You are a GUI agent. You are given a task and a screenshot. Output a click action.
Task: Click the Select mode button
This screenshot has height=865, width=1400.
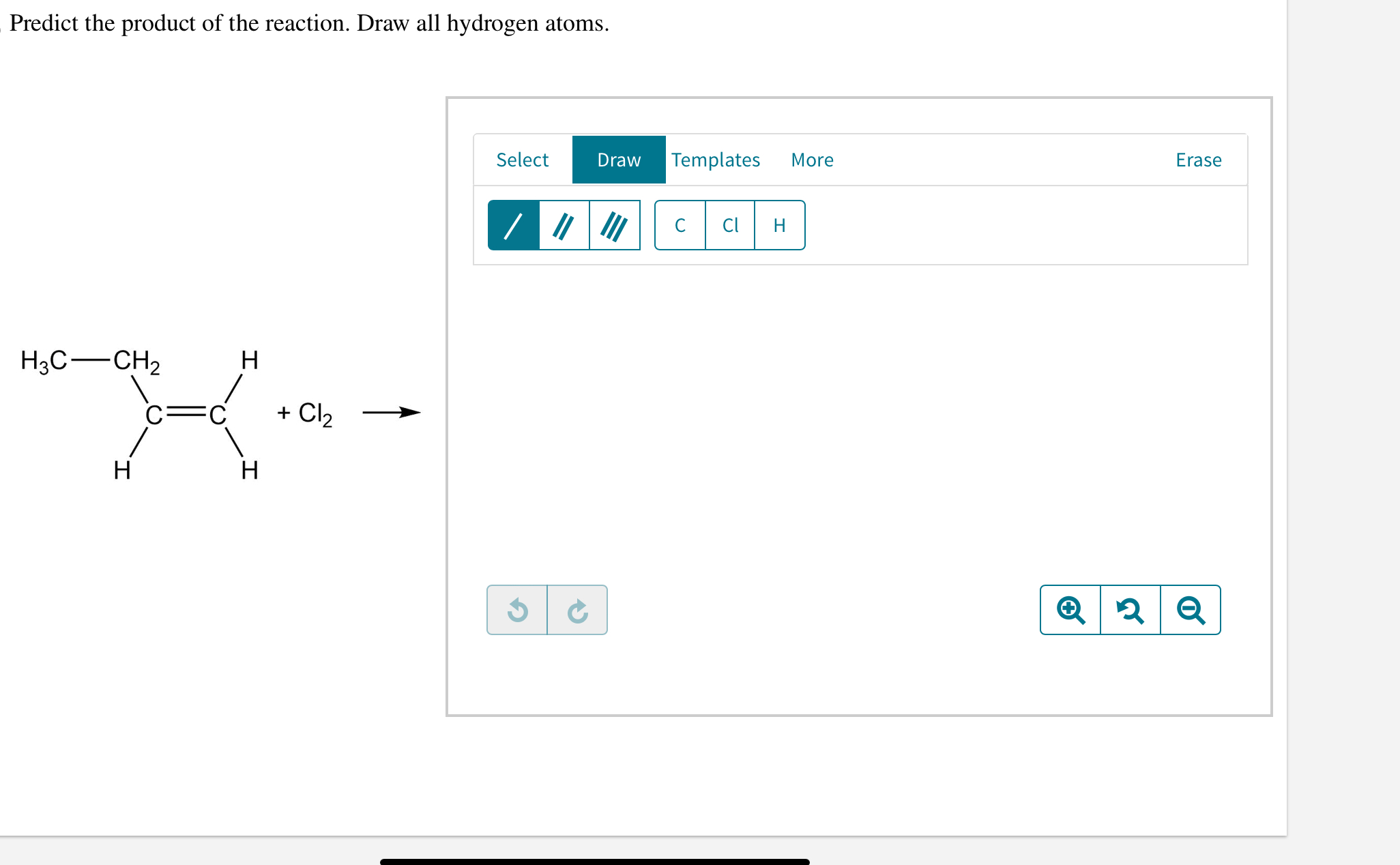coord(522,159)
